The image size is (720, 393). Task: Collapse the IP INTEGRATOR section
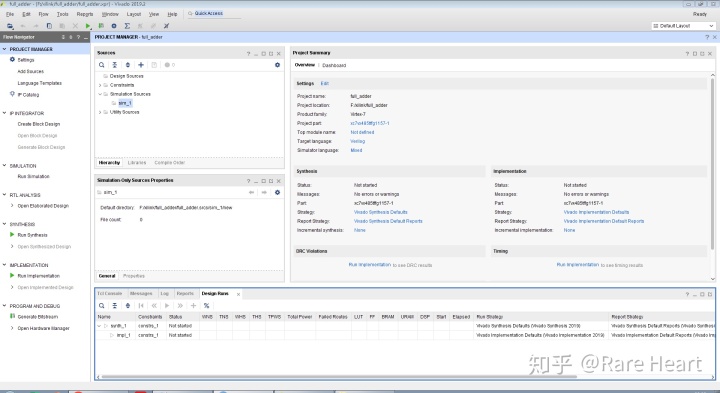[5, 113]
